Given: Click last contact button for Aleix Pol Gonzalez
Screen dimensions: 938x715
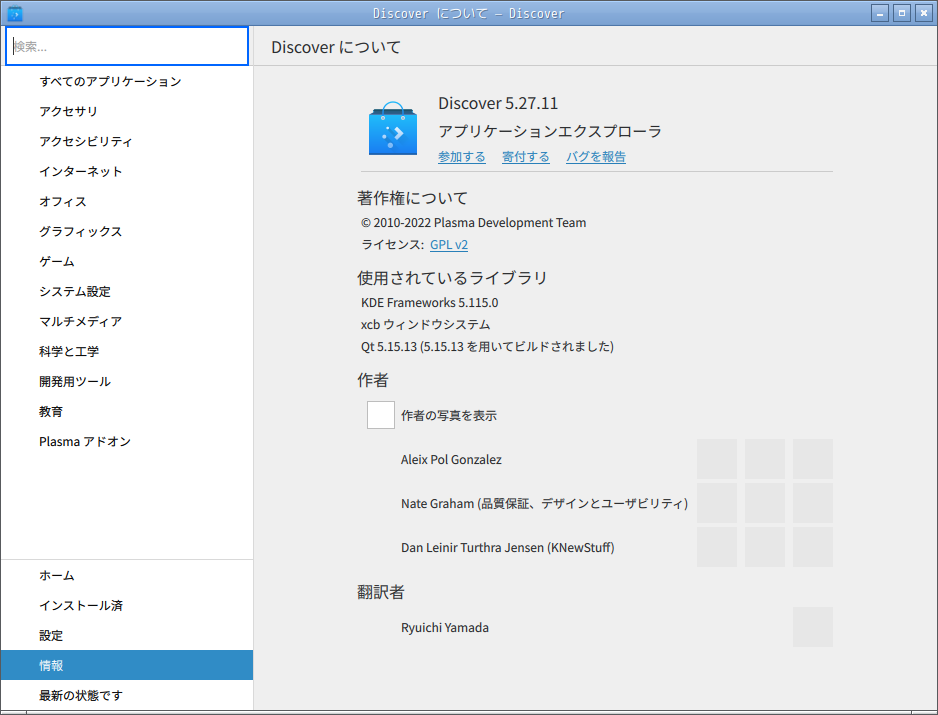Looking at the screenshot, I should pyautogui.click(x=813, y=459).
